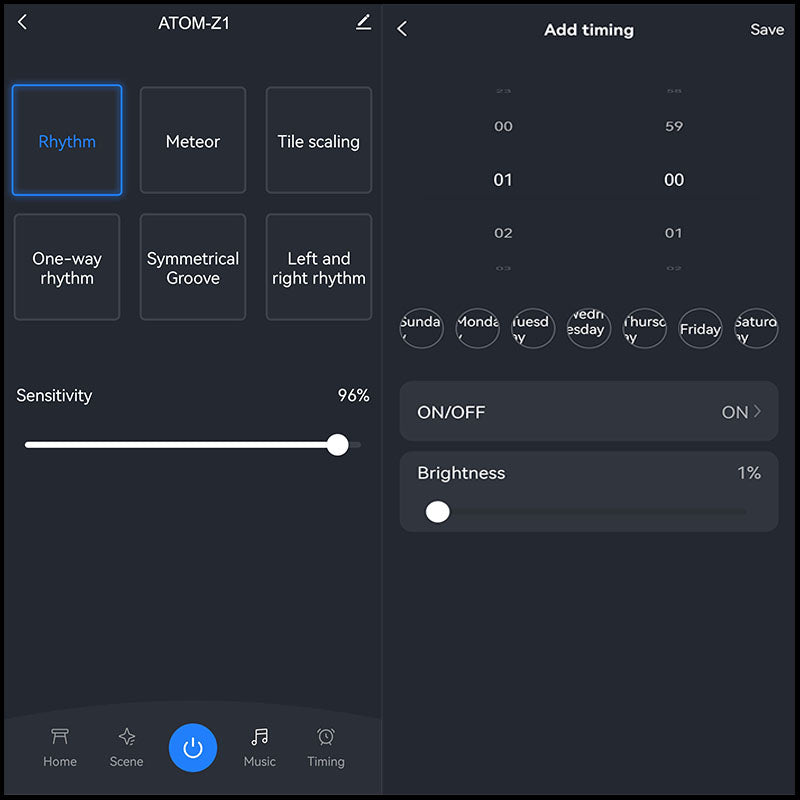Select the Scene icon in bottom navigation

126,747
